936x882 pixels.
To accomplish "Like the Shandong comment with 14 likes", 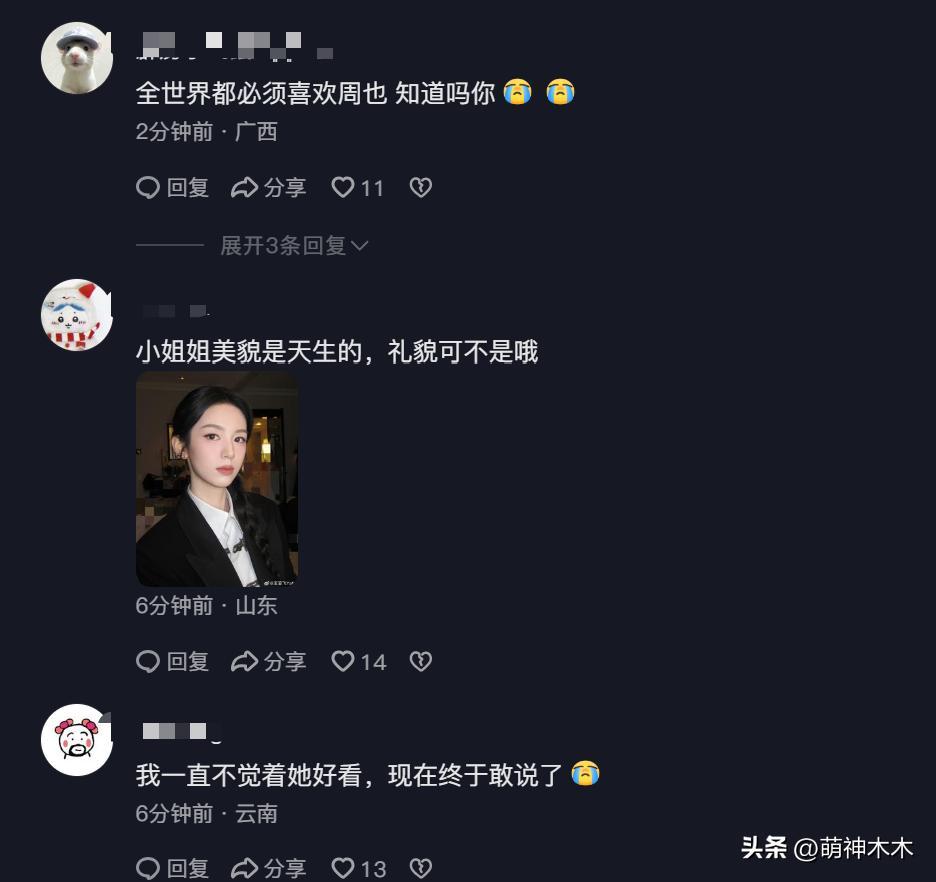I will (x=359, y=661).
